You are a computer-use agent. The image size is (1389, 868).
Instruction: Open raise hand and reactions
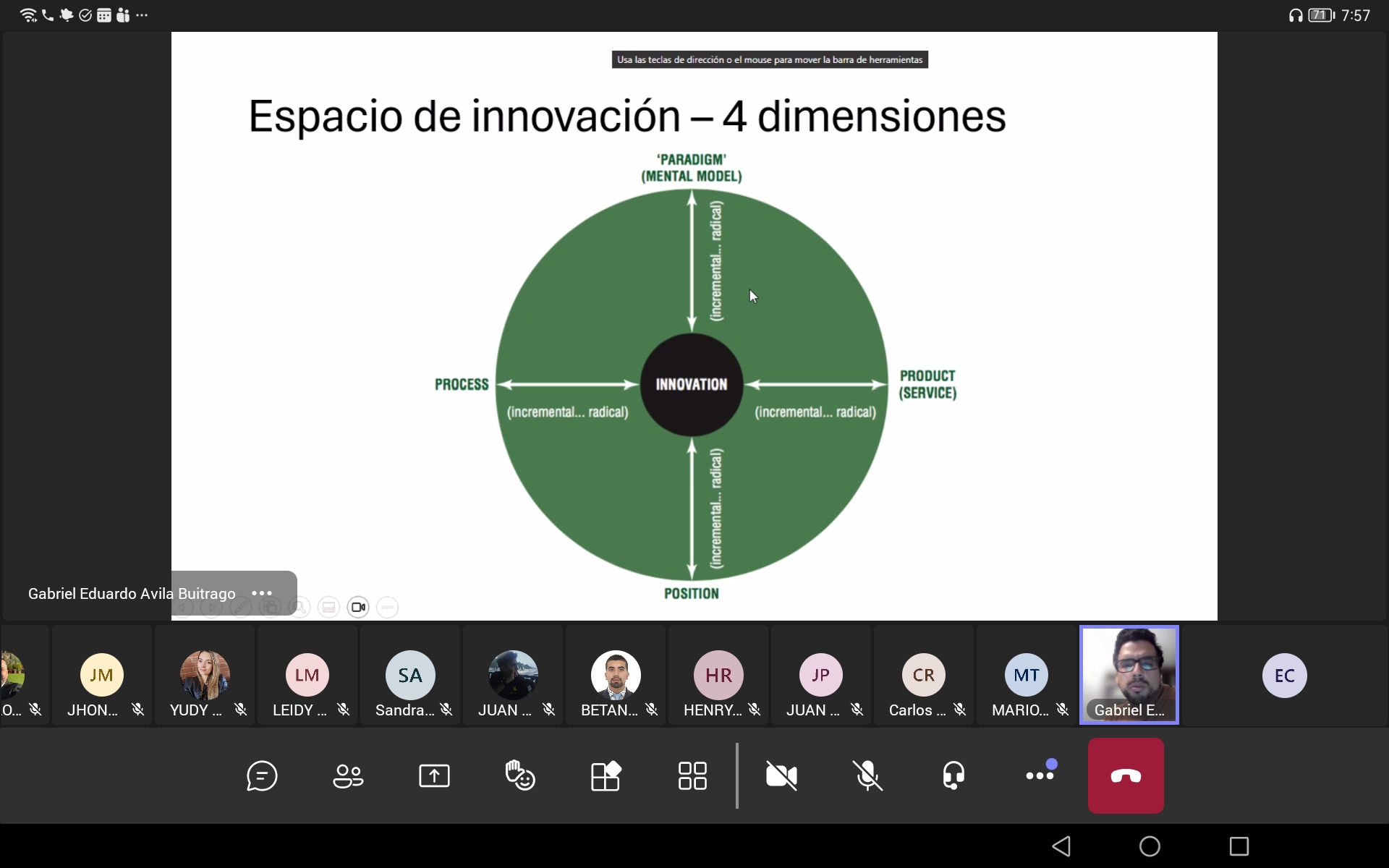click(520, 776)
